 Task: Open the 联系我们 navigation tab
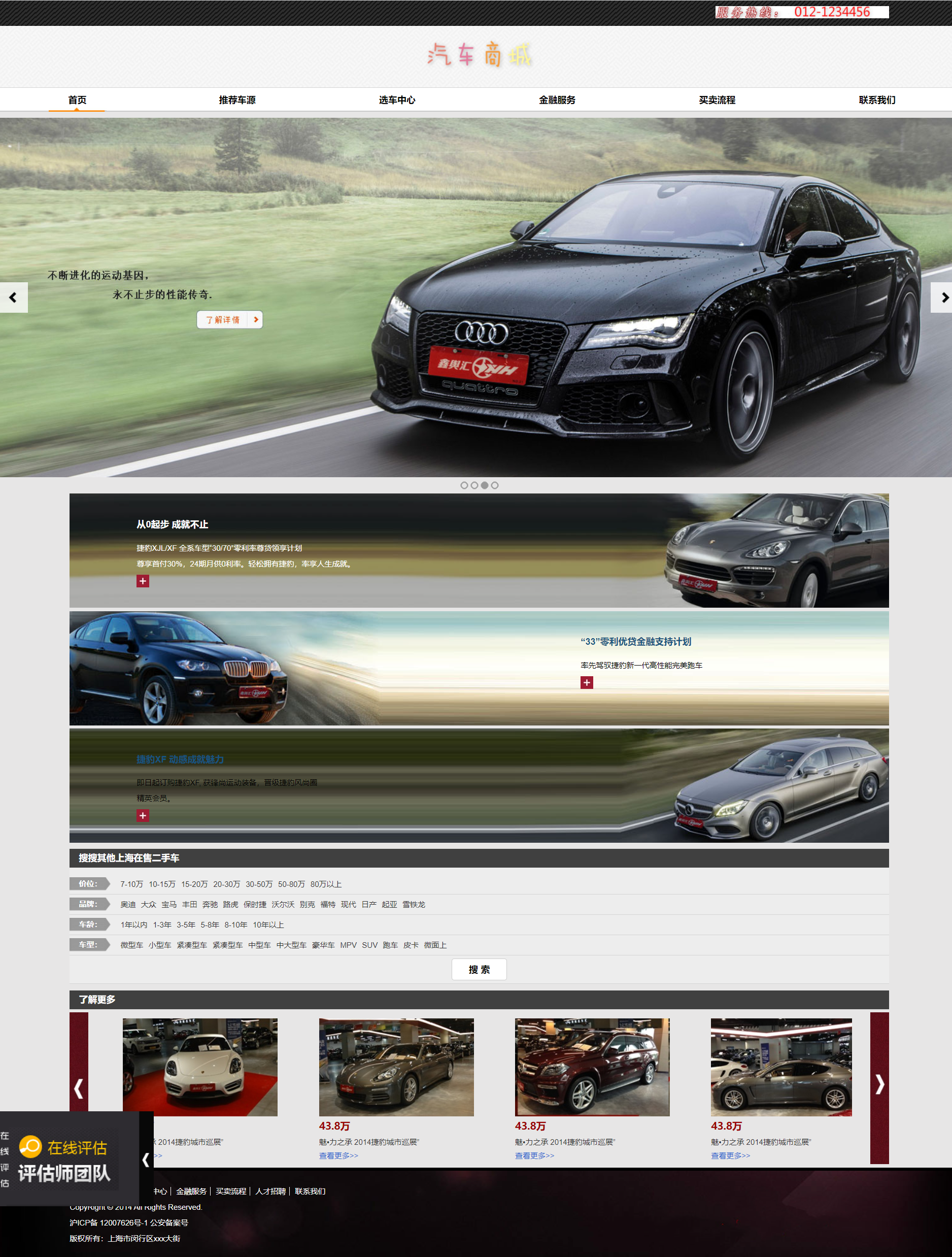[877, 100]
